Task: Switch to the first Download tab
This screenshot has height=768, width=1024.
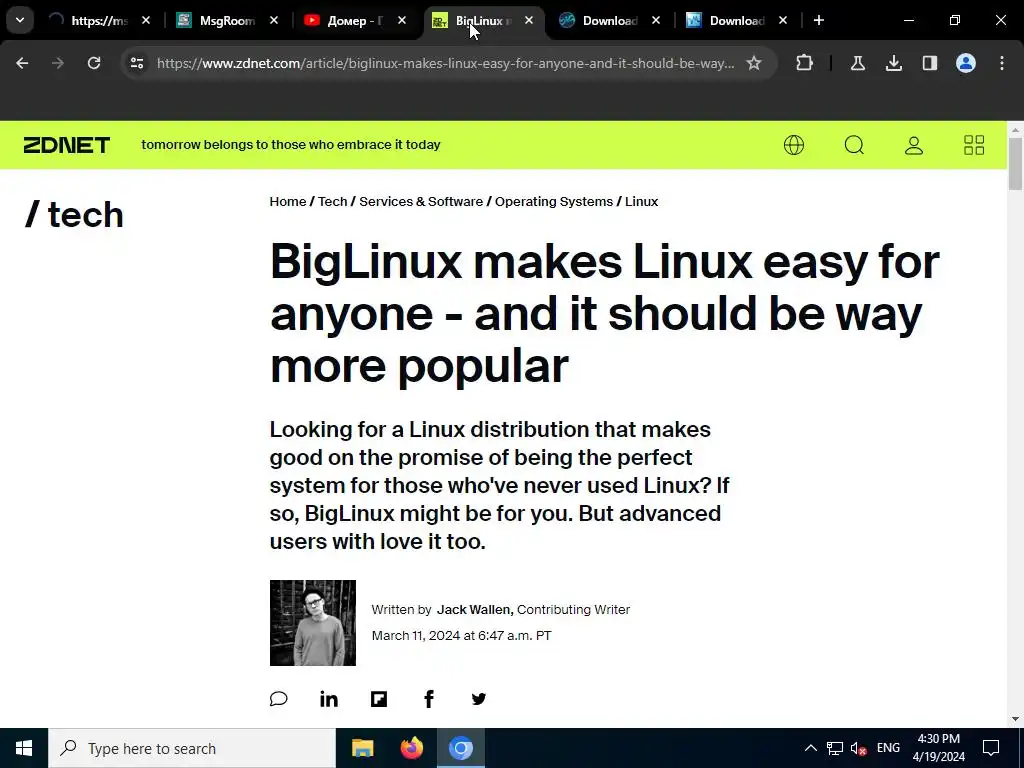Action: tap(609, 20)
